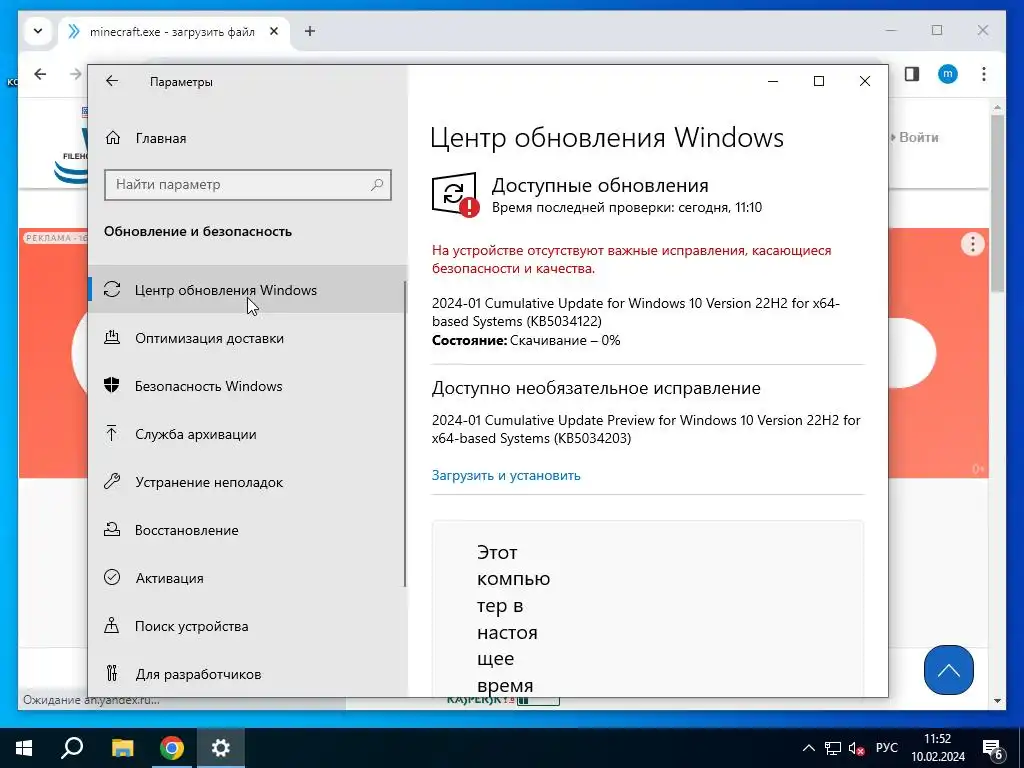Image resolution: width=1024 pixels, height=768 pixels.
Task: Open a new Chrome tab
Action: pos(310,31)
